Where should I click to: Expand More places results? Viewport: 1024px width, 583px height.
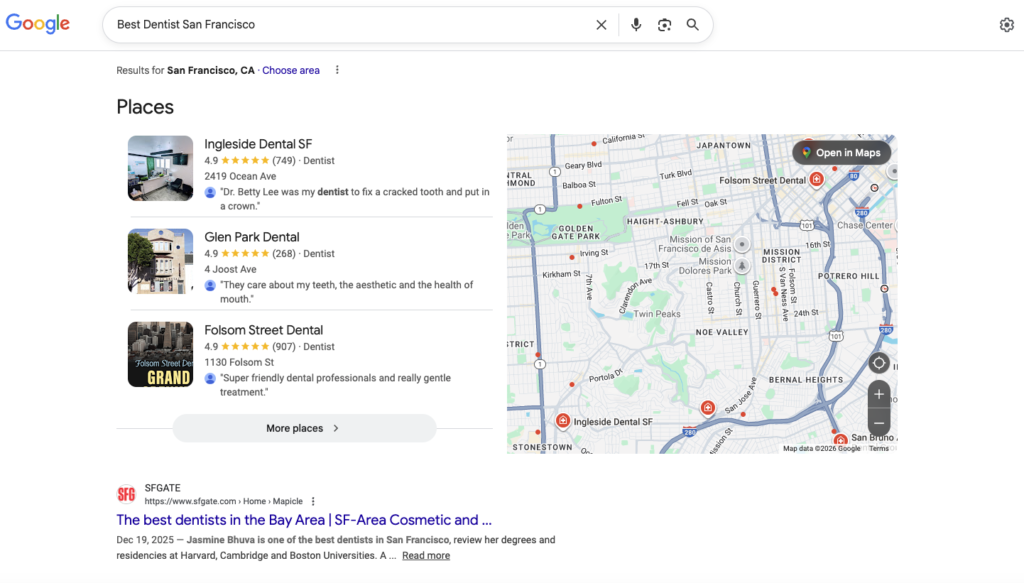(x=304, y=427)
